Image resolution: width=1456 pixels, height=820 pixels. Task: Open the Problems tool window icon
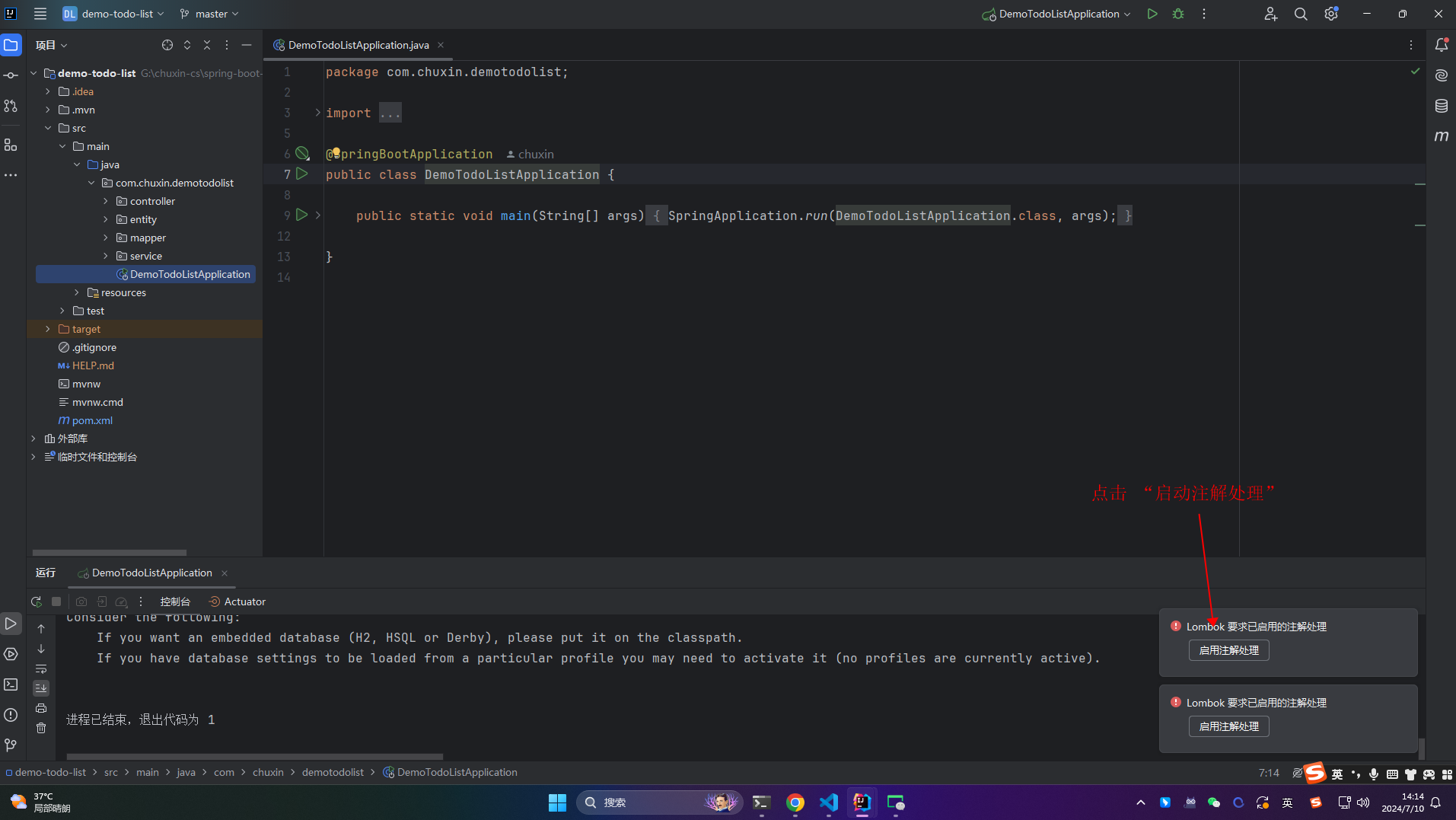11,715
